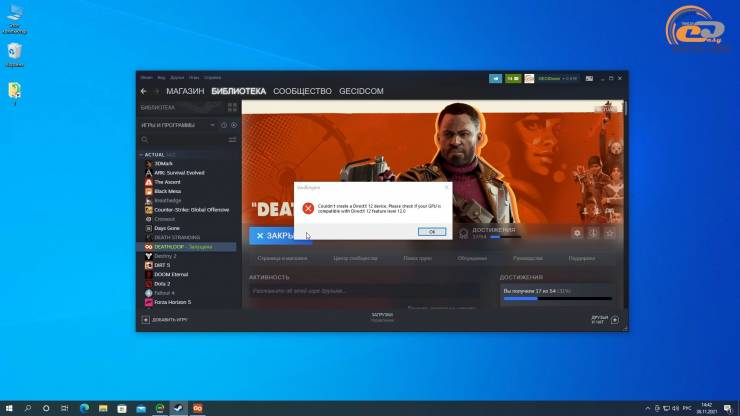Select Counter-Strike: Global Offensive
The image size is (740, 416).
[x=187, y=210]
